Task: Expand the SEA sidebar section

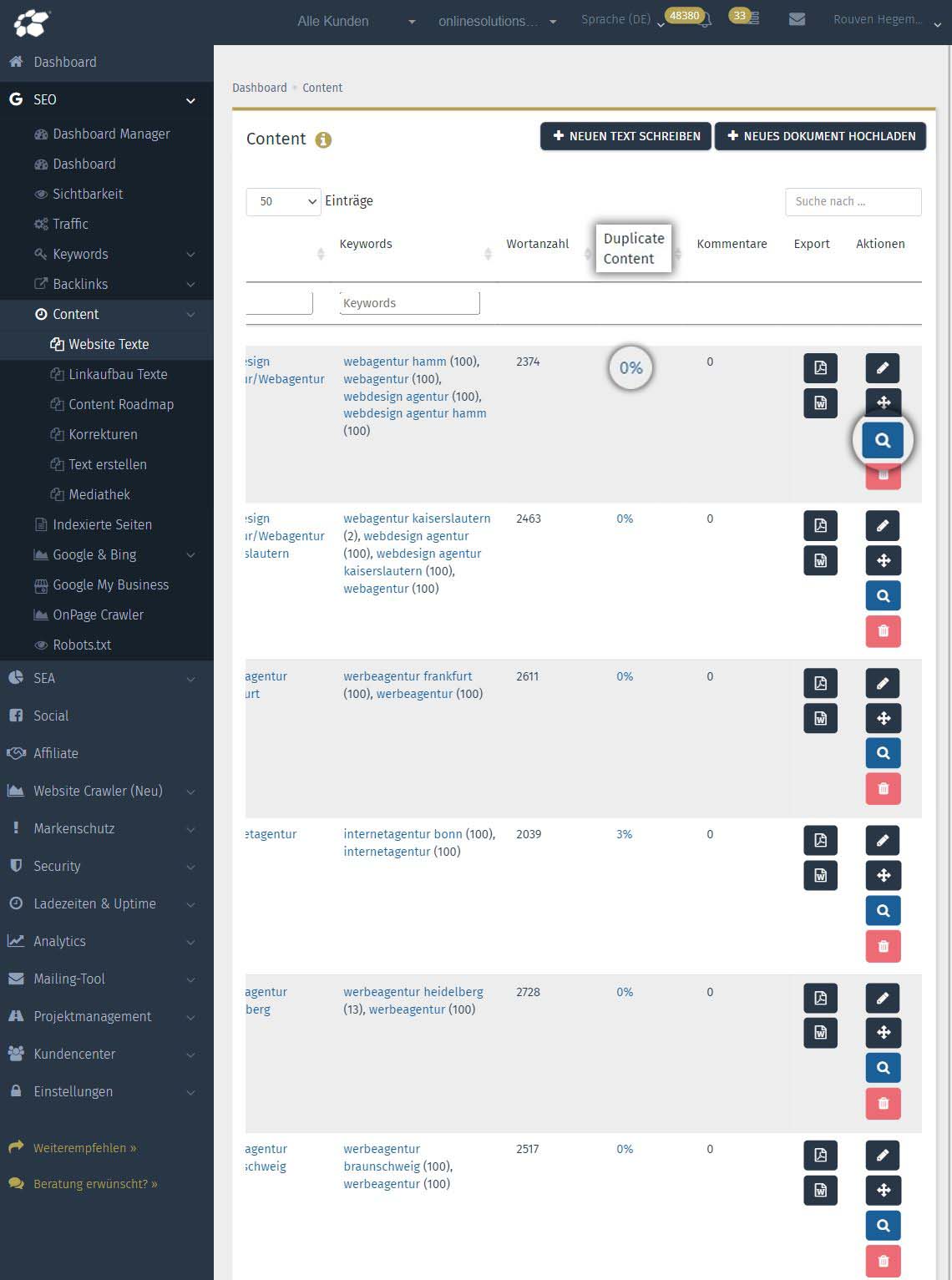Action: click(x=107, y=678)
